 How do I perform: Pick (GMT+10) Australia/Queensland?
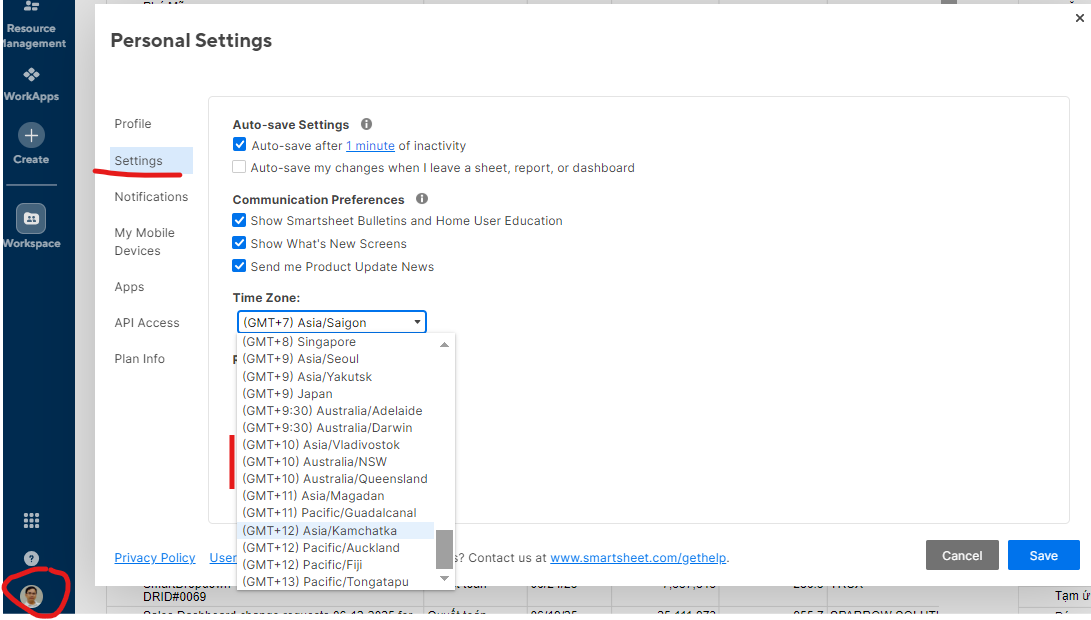tap(336, 479)
